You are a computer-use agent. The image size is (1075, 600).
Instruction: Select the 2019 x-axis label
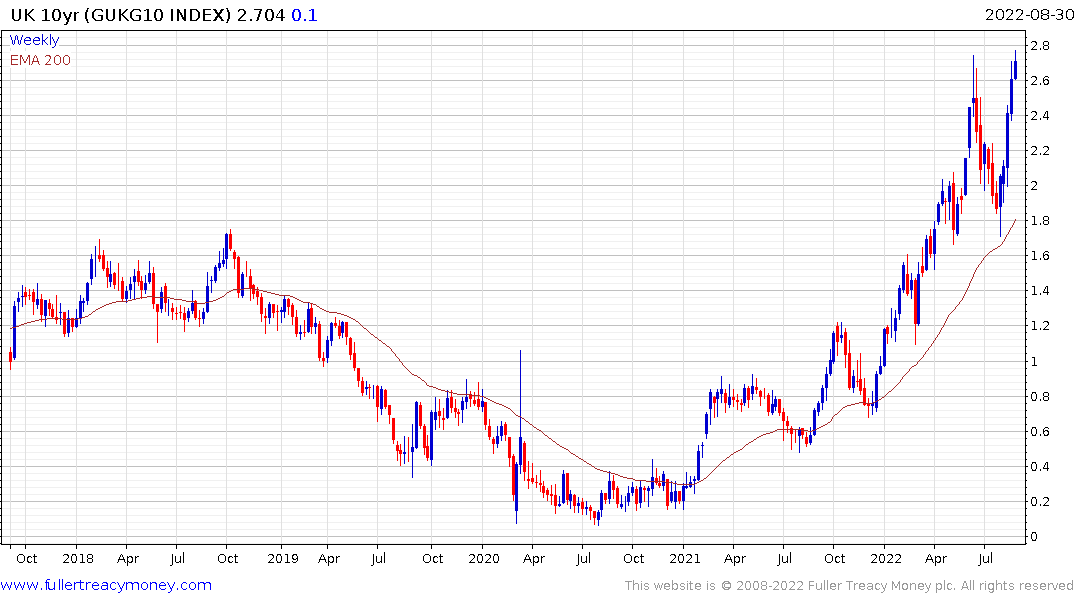point(282,558)
